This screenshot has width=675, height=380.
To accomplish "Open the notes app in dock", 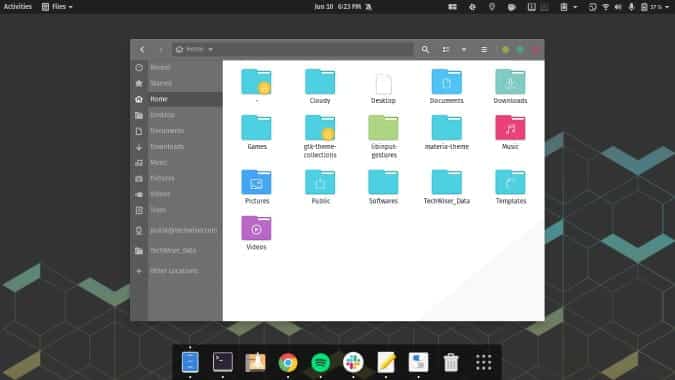I will [x=386, y=362].
